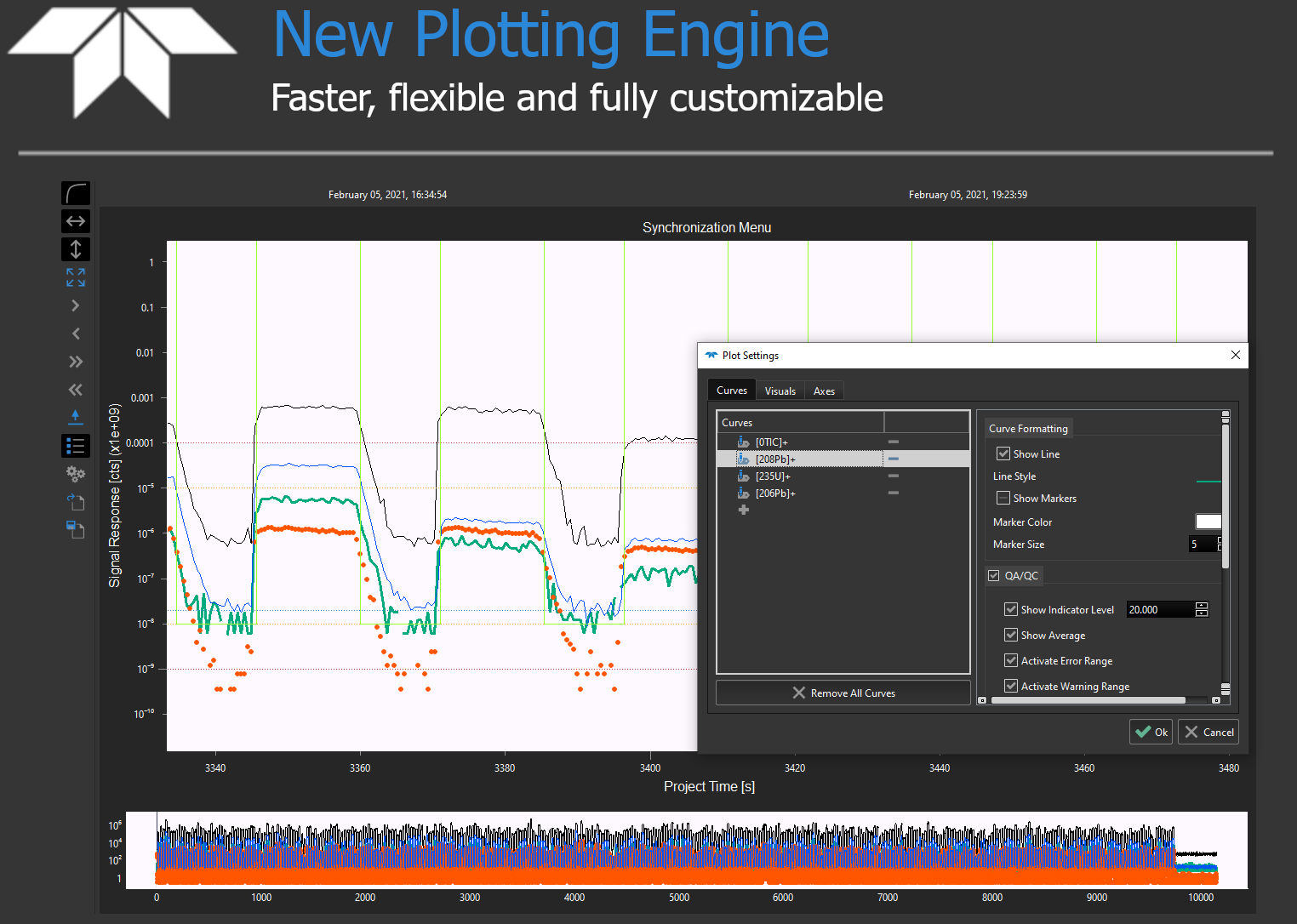Switch to the Curves tab
This screenshot has width=1297, height=924.
(x=732, y=391)
